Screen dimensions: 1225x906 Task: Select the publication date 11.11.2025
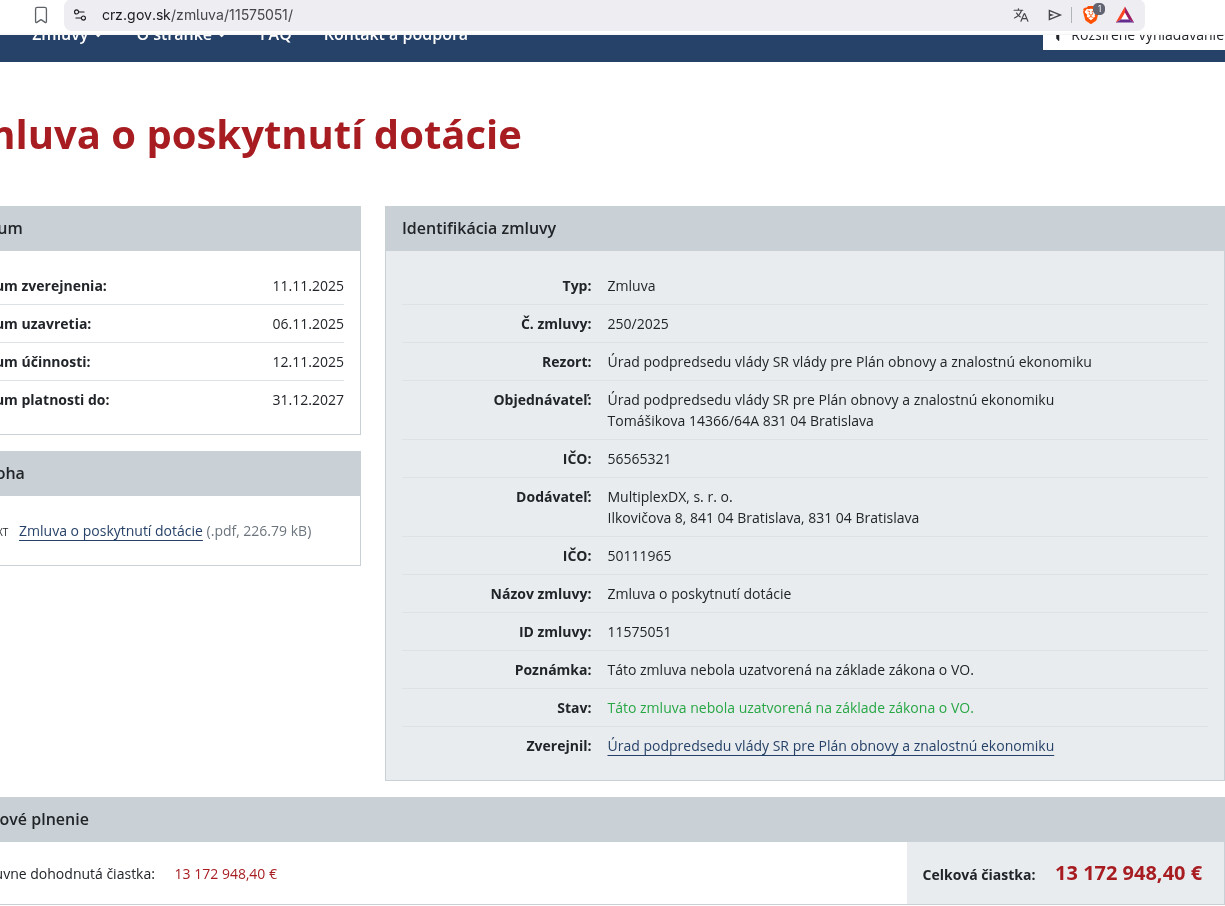point(308,286)
